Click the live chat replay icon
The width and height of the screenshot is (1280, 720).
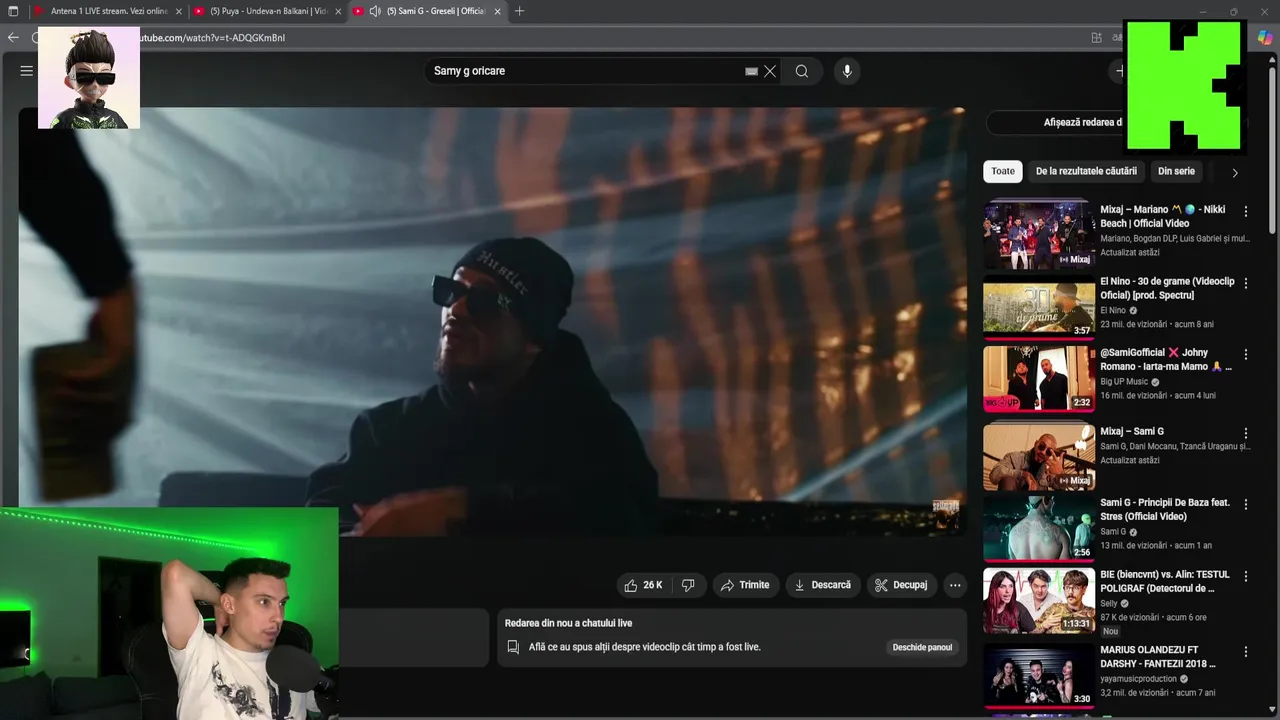point(513,647)
